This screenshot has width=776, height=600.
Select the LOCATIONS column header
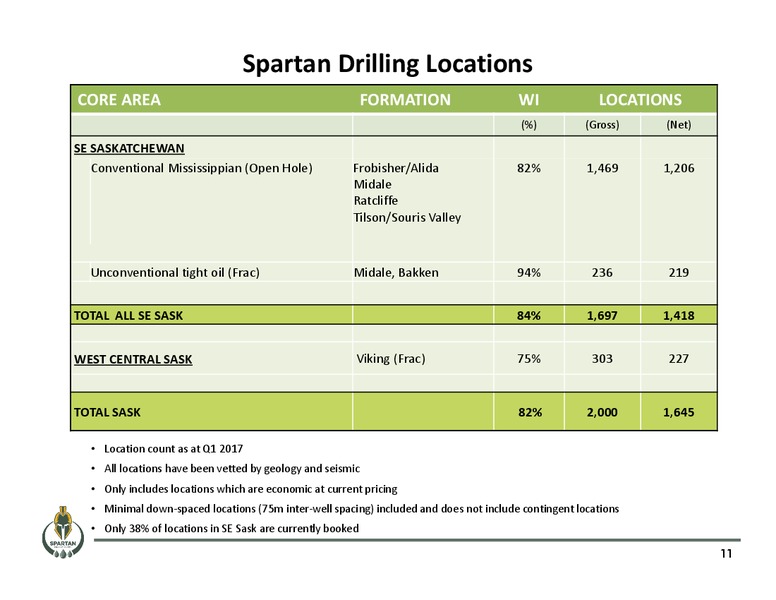coord(640,100)
